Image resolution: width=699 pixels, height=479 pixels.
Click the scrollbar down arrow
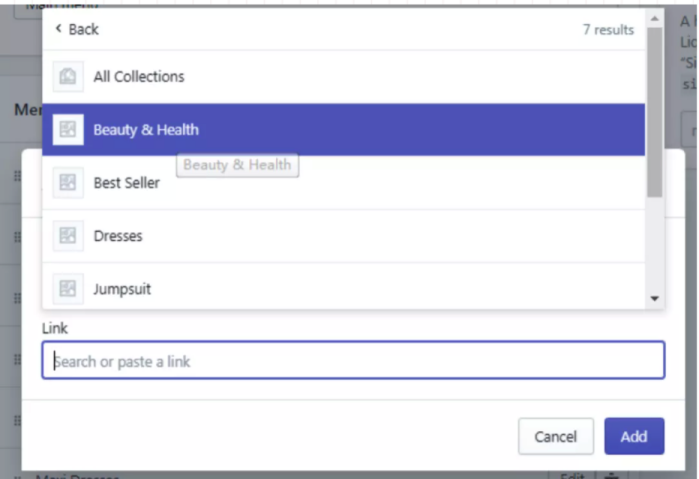(655, 298)
